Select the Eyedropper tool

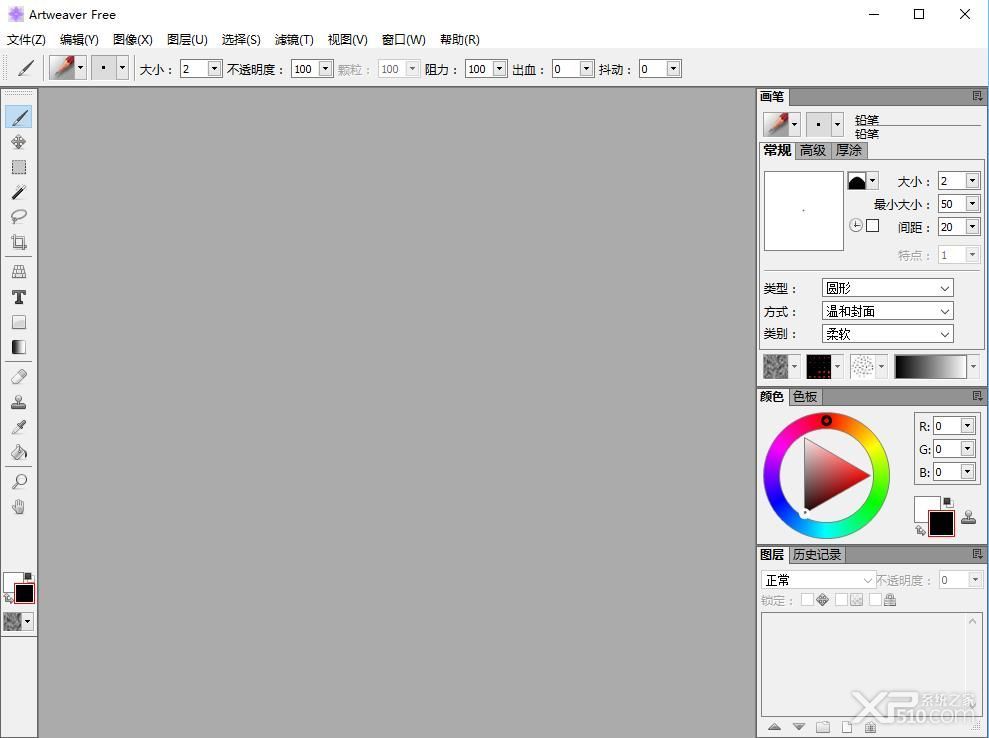[19, 427]
